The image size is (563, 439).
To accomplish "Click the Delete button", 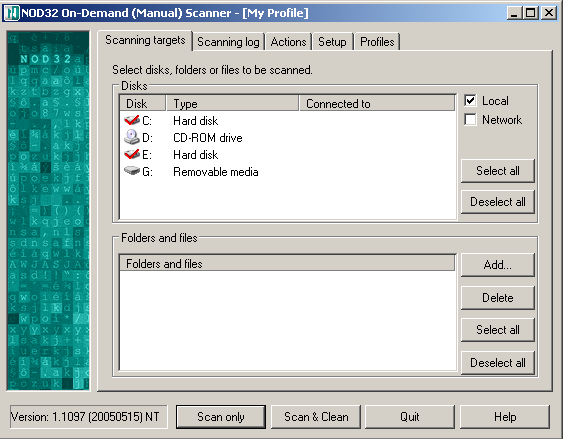I will coord(498,298).
